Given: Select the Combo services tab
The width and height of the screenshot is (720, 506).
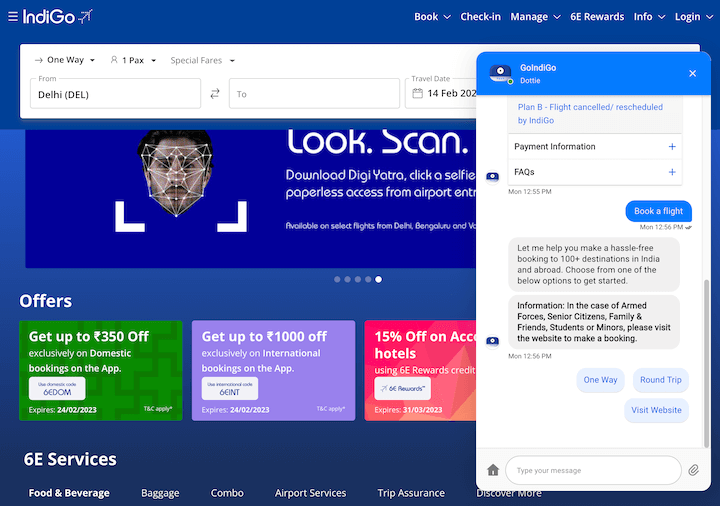Looking at the screenshot, I should (227, 493).
